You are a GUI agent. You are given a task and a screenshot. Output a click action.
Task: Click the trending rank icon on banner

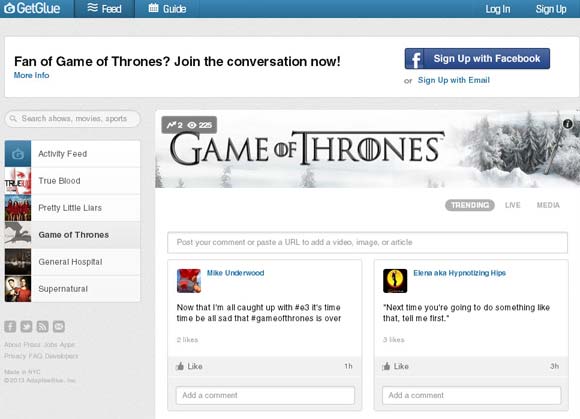click(x=171, y=125)
